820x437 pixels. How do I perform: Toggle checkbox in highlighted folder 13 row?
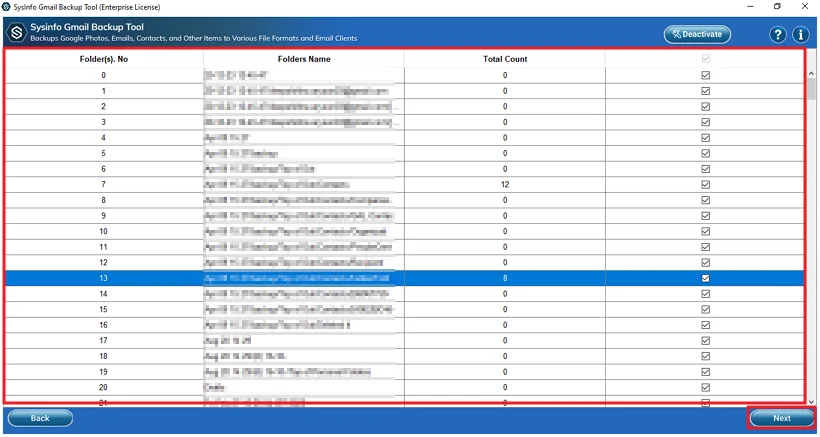tap(705, 278)
